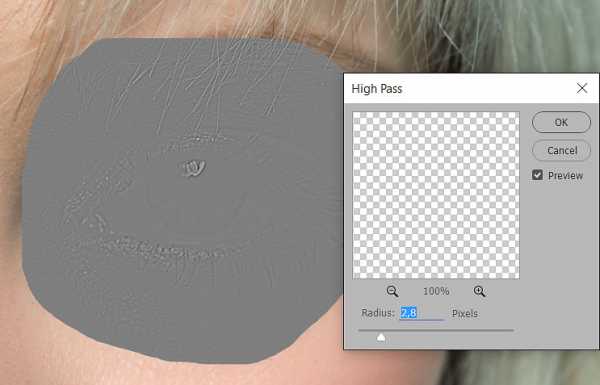Click the eye pupil detail in gray area
Image resolution: width=600 pixels, height=385 pixels.
tap(193, 168)
